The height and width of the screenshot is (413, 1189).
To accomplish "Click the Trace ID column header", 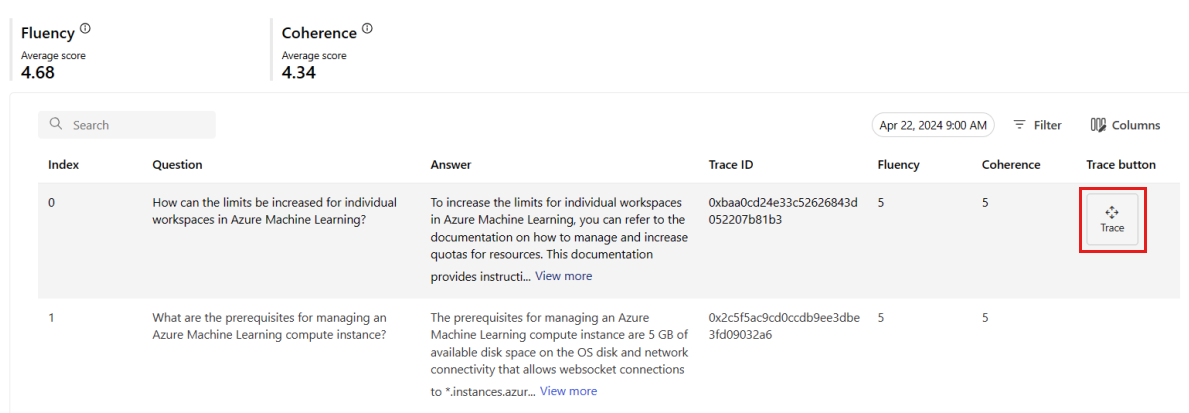I will coord(731,164).
